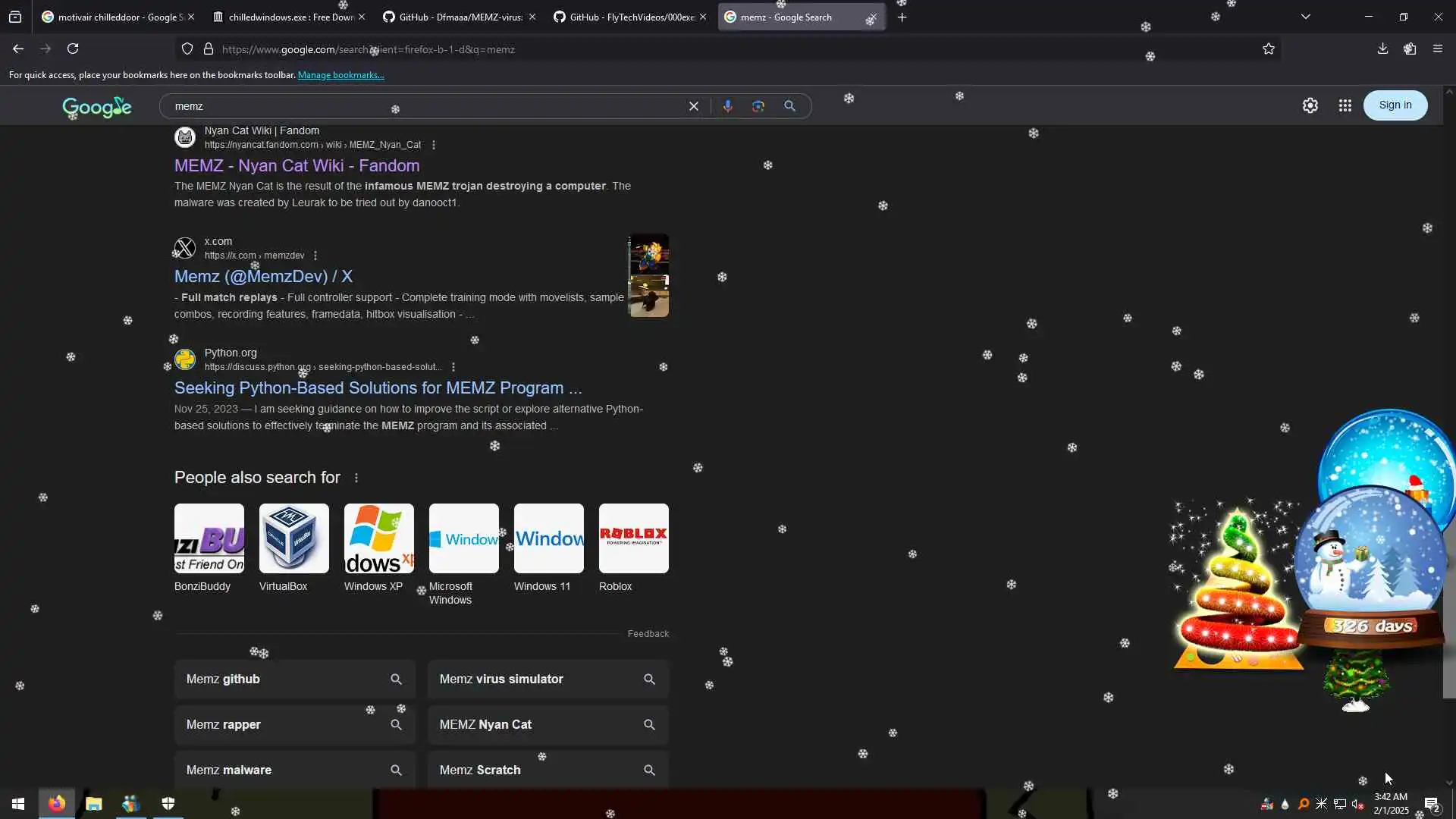Open more options for Nyan Cat Wiki result
1456x819 pixels.
click(434, 145)
